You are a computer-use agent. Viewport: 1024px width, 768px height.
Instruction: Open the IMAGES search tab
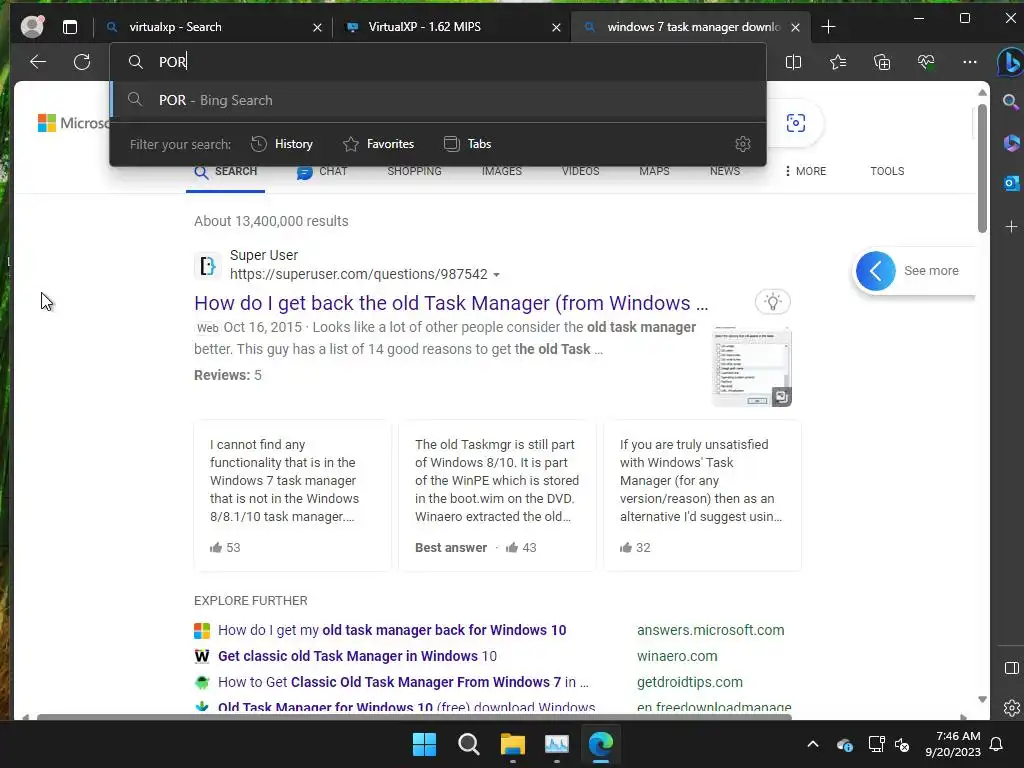(x=502, y=171)
